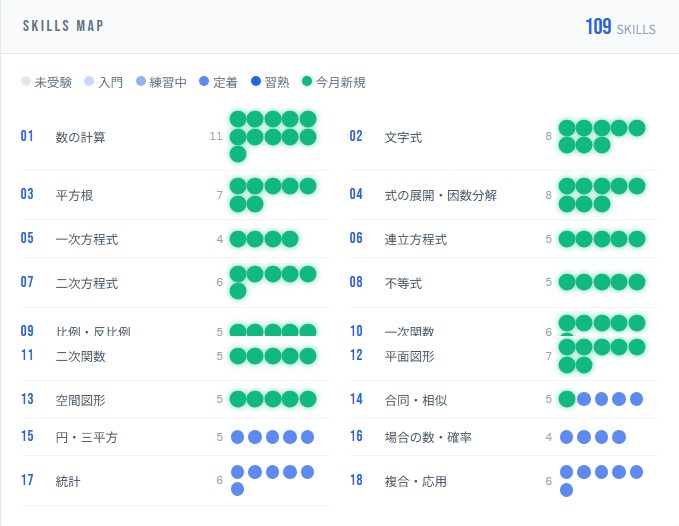The height and width of the screenshot is (526, 679).
Task: Click category number 03
Action: tap(27, 194)
